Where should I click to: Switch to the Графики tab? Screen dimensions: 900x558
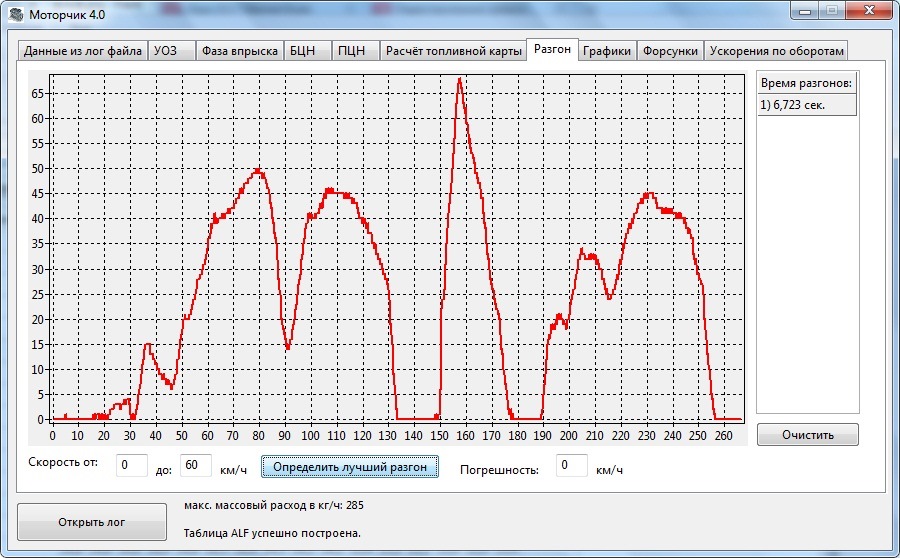pos(607,51)
